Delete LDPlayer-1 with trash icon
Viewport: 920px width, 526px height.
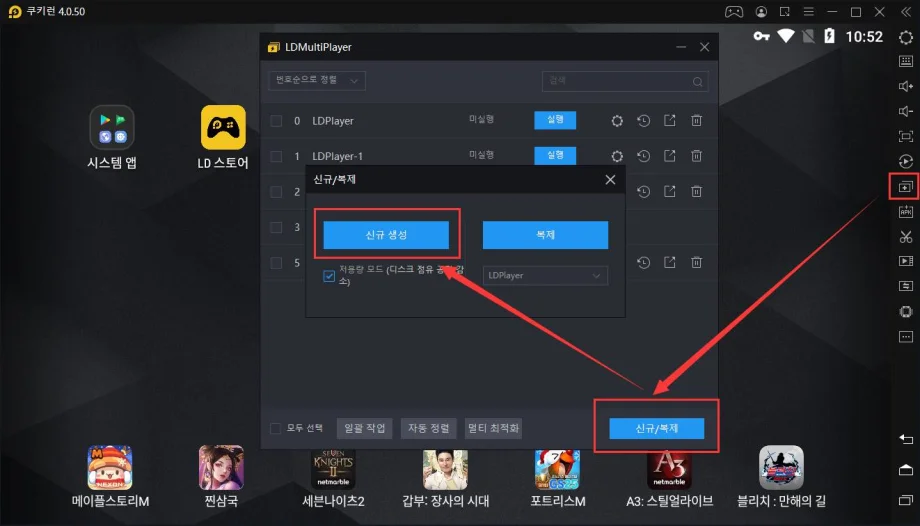[x=696, y=156]
